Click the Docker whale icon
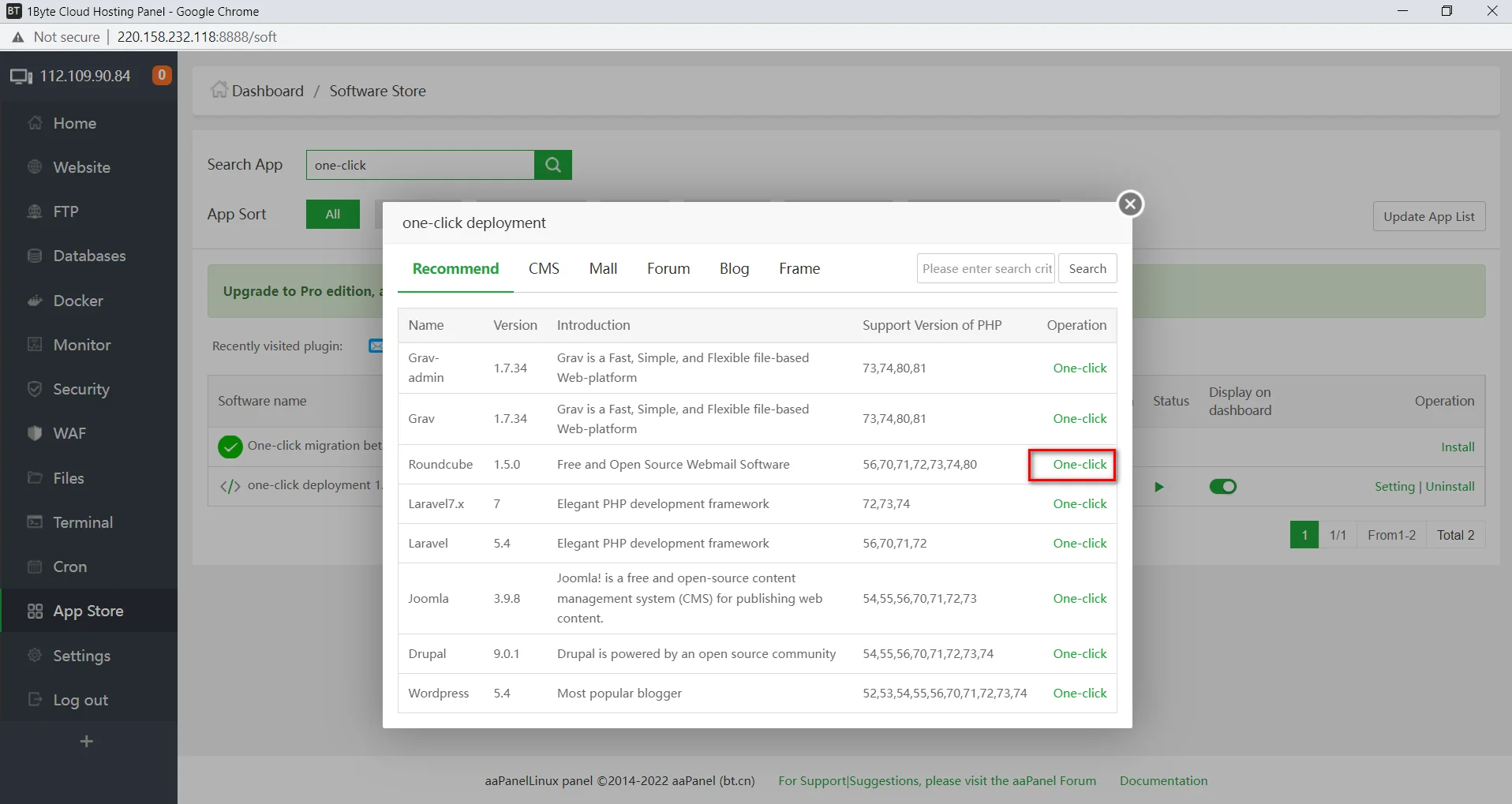The width and height of the screenshot is (1512, 804). tap(35, 301)
